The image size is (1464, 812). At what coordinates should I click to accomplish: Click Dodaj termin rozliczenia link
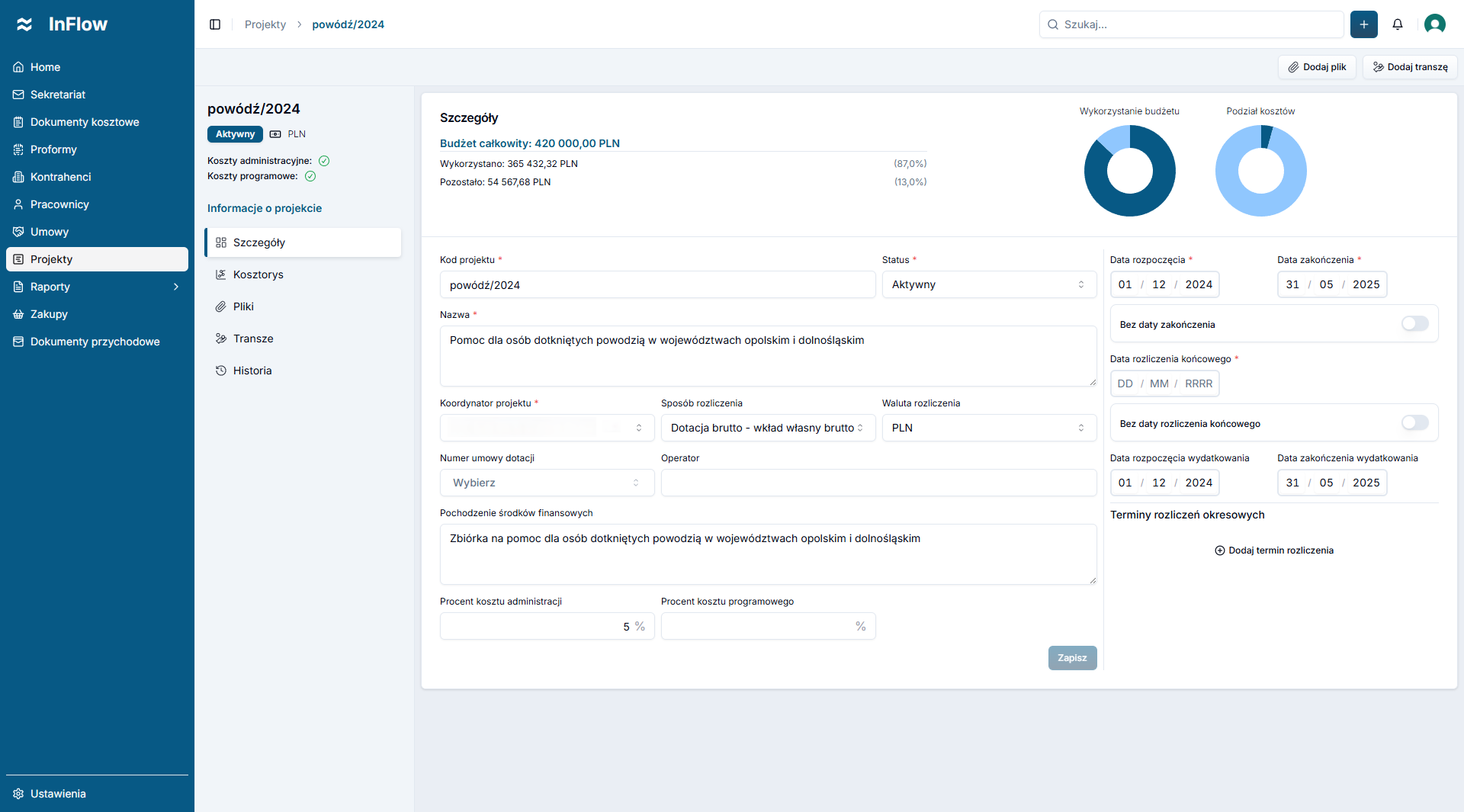(x=1273, y=550)
